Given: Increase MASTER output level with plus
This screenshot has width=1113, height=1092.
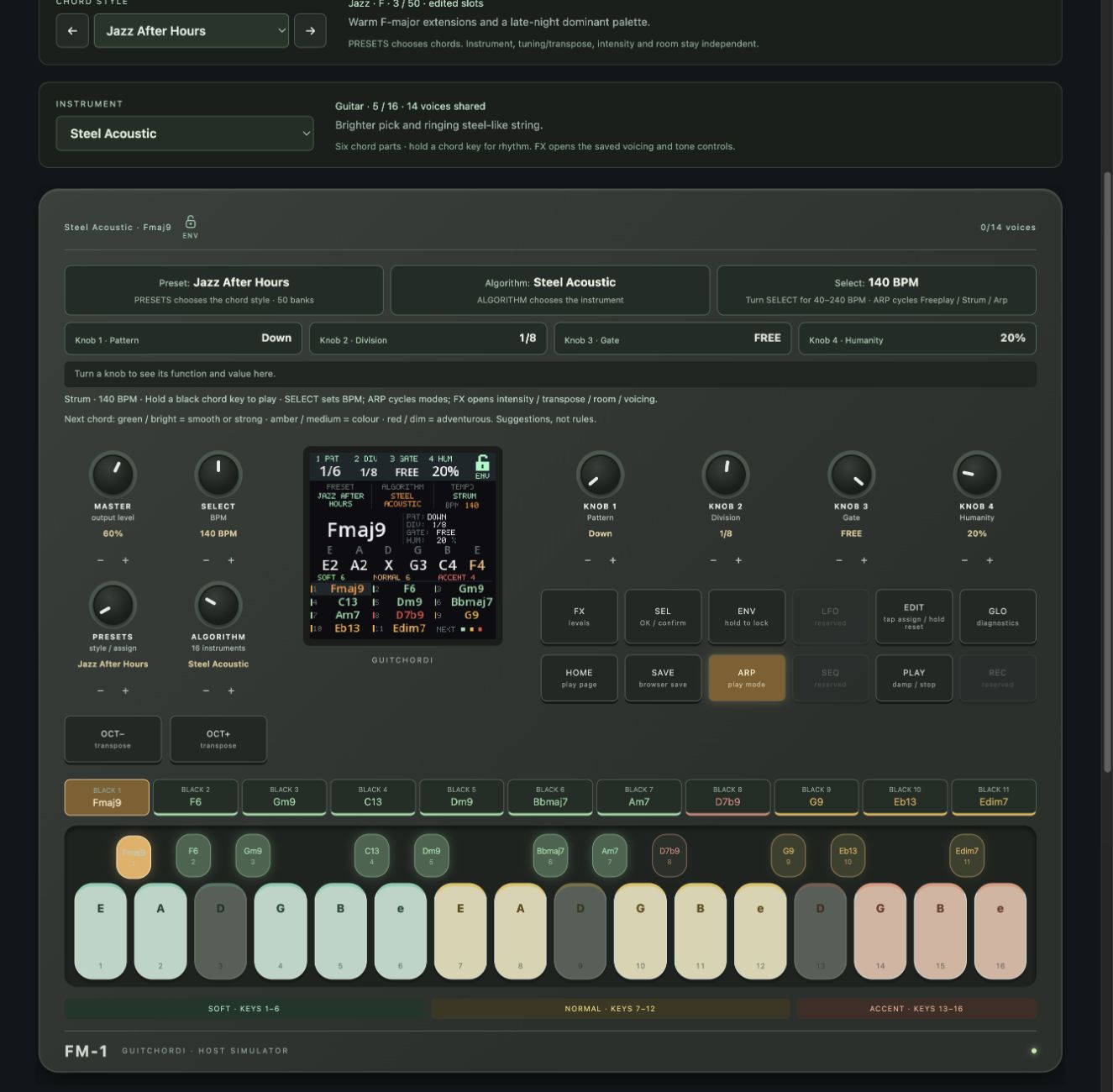Looking at the screenshot, I should 125,560.
